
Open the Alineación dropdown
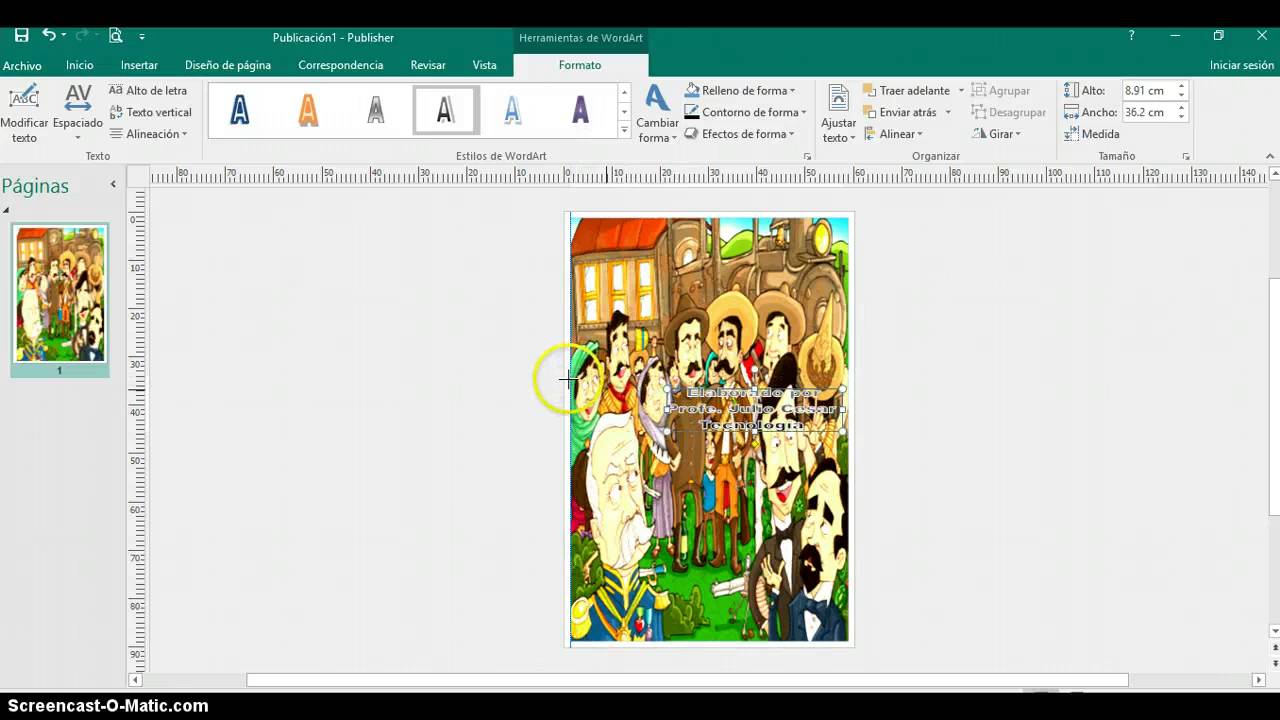pyautogui.click(x=148, y=134)
